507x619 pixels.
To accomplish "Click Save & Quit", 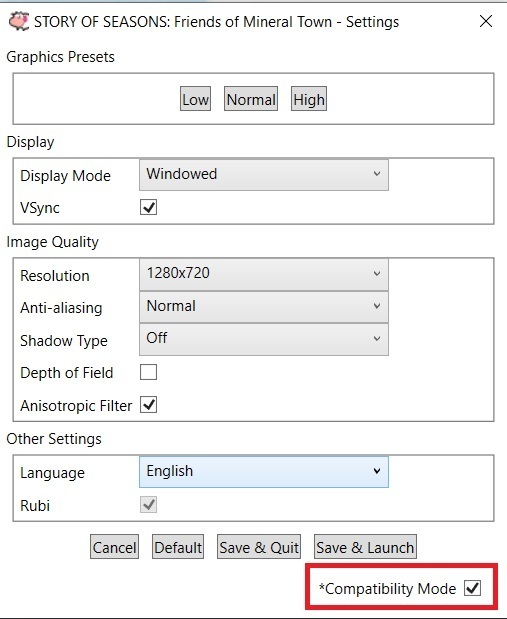I will 259,547.
